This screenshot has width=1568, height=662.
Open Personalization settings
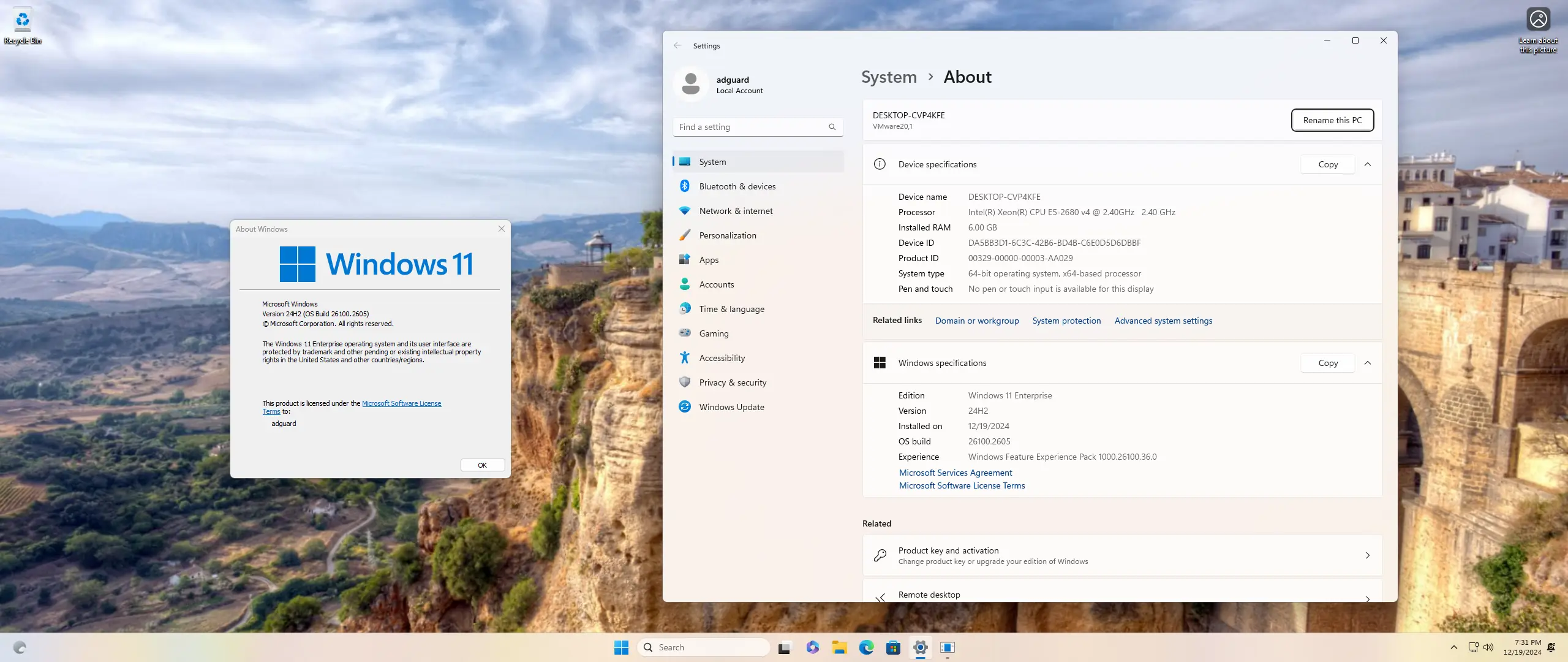point(727,235)
